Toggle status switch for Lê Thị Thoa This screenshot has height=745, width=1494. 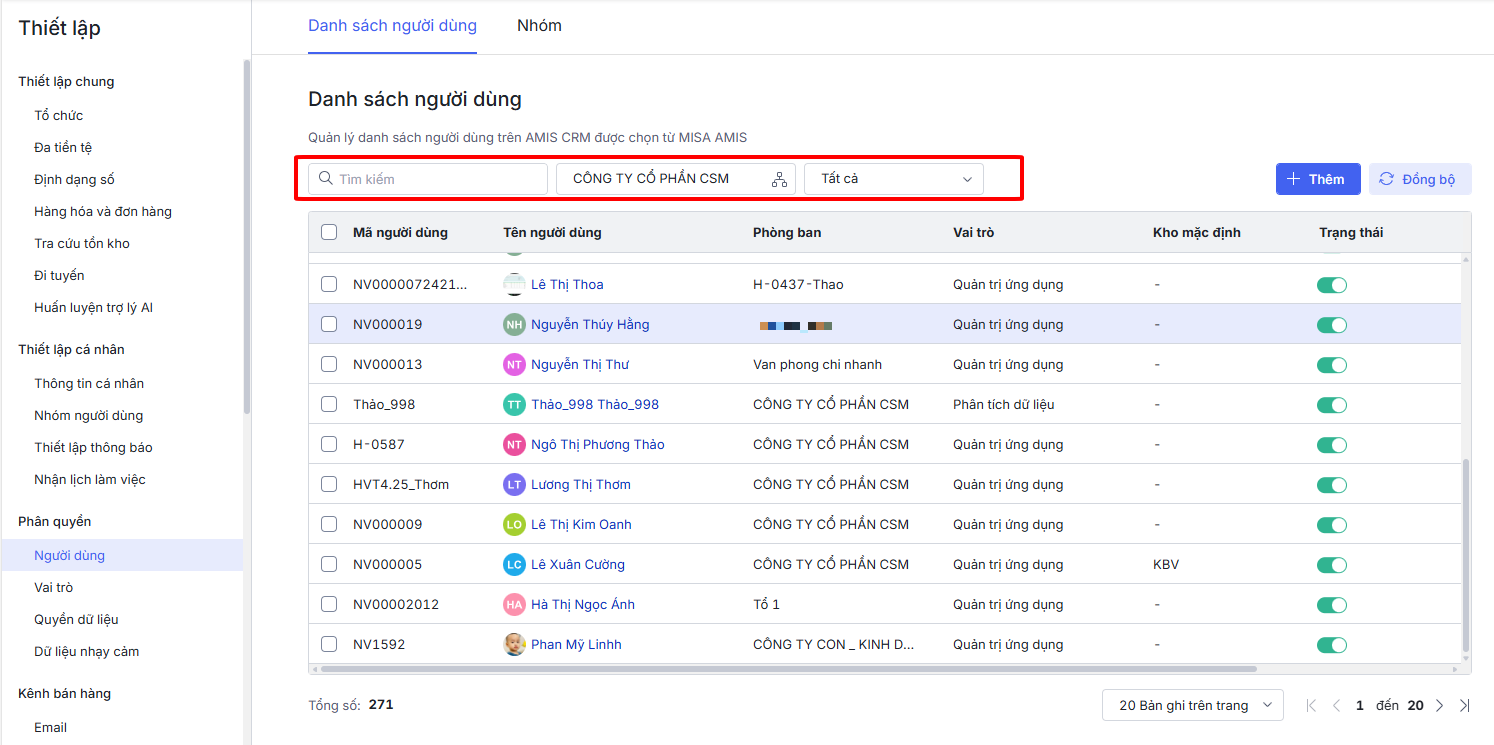1332,285
